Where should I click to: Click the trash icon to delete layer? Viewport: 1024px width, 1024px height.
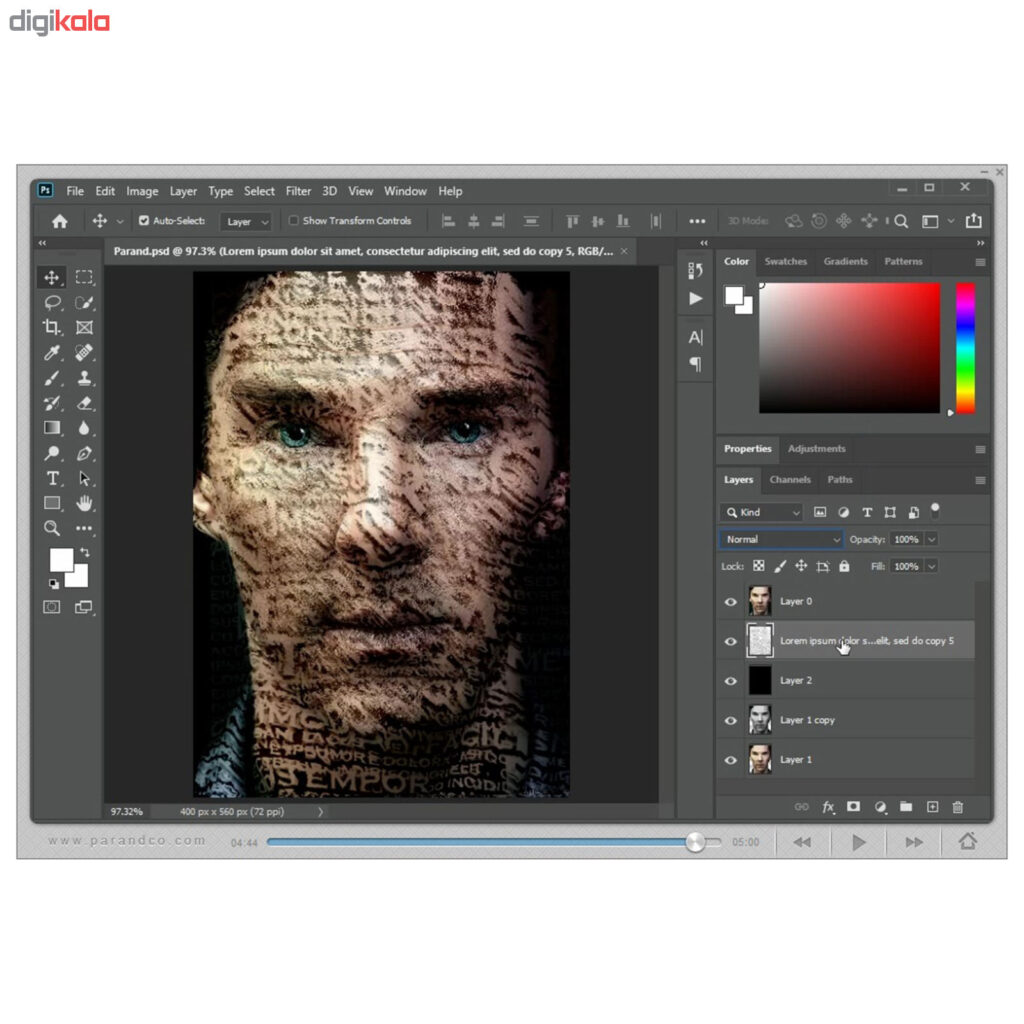click(x=958, y=807)
